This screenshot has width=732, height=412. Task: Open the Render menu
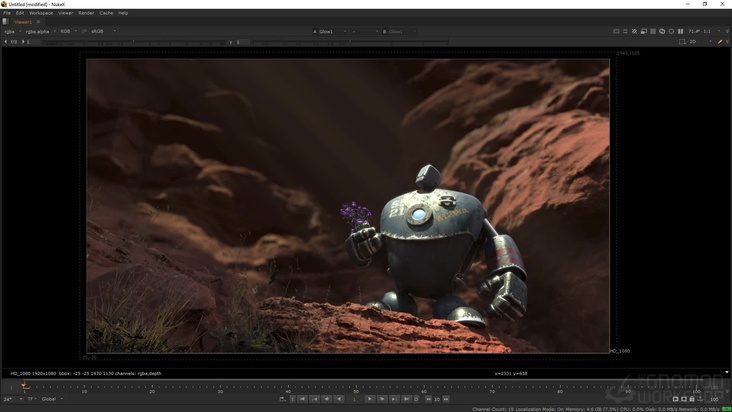click(x=86, y=13)
